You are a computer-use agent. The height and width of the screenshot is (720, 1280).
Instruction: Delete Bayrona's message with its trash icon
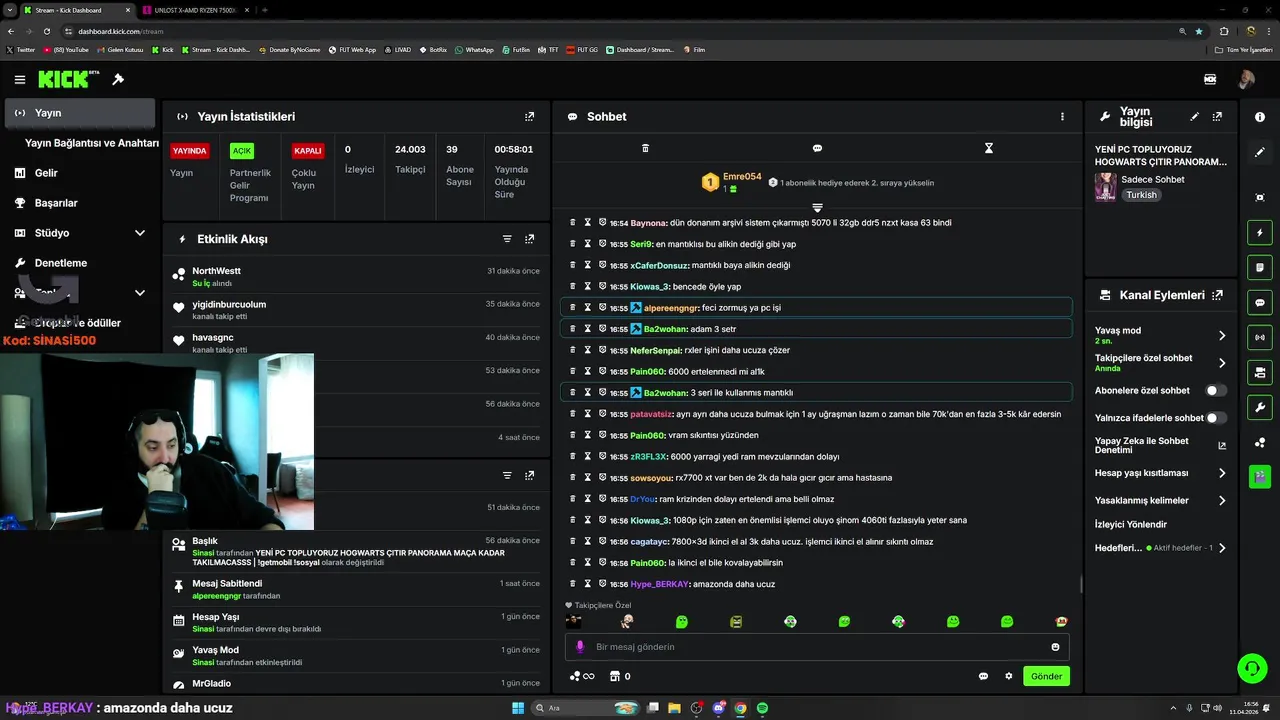tap(573, 223)
